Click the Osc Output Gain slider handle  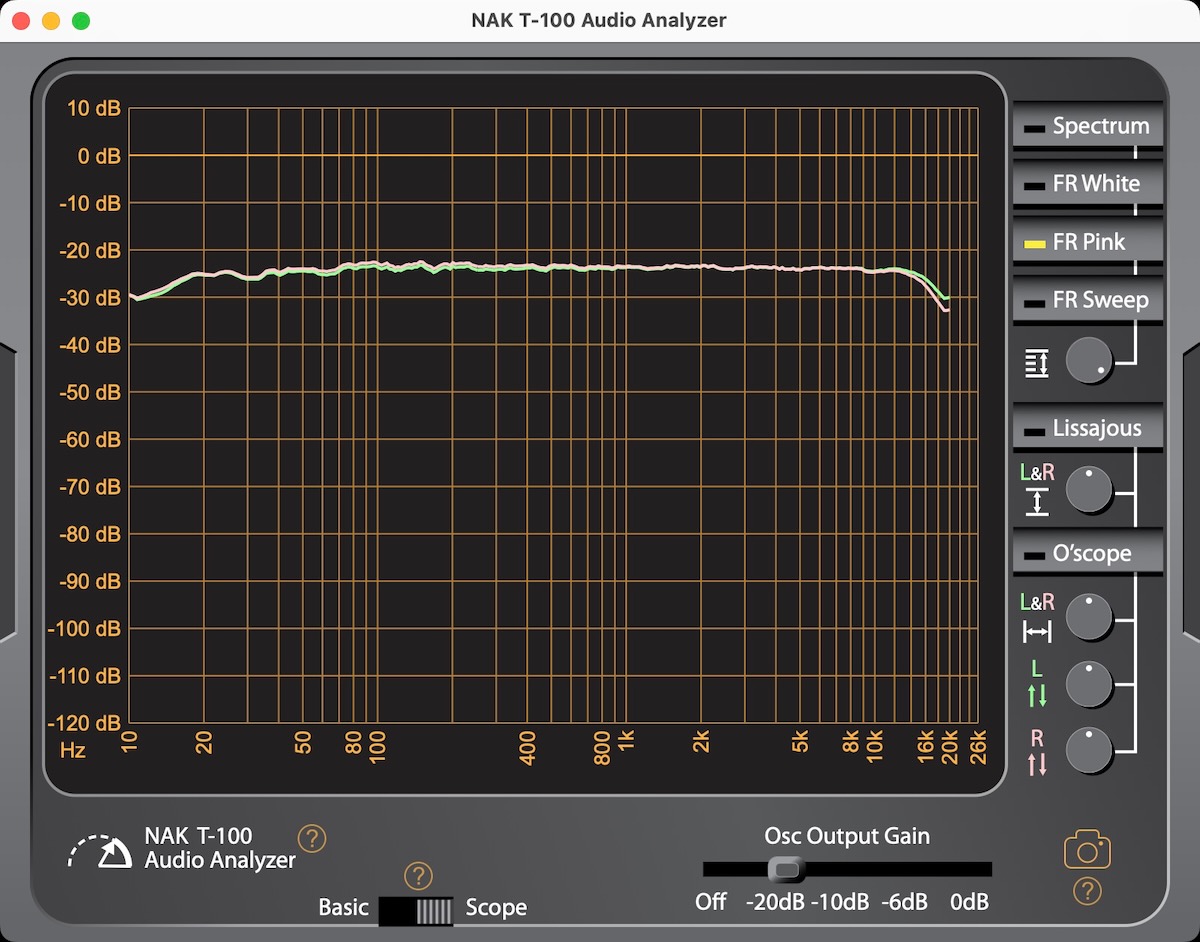point(787,868)
